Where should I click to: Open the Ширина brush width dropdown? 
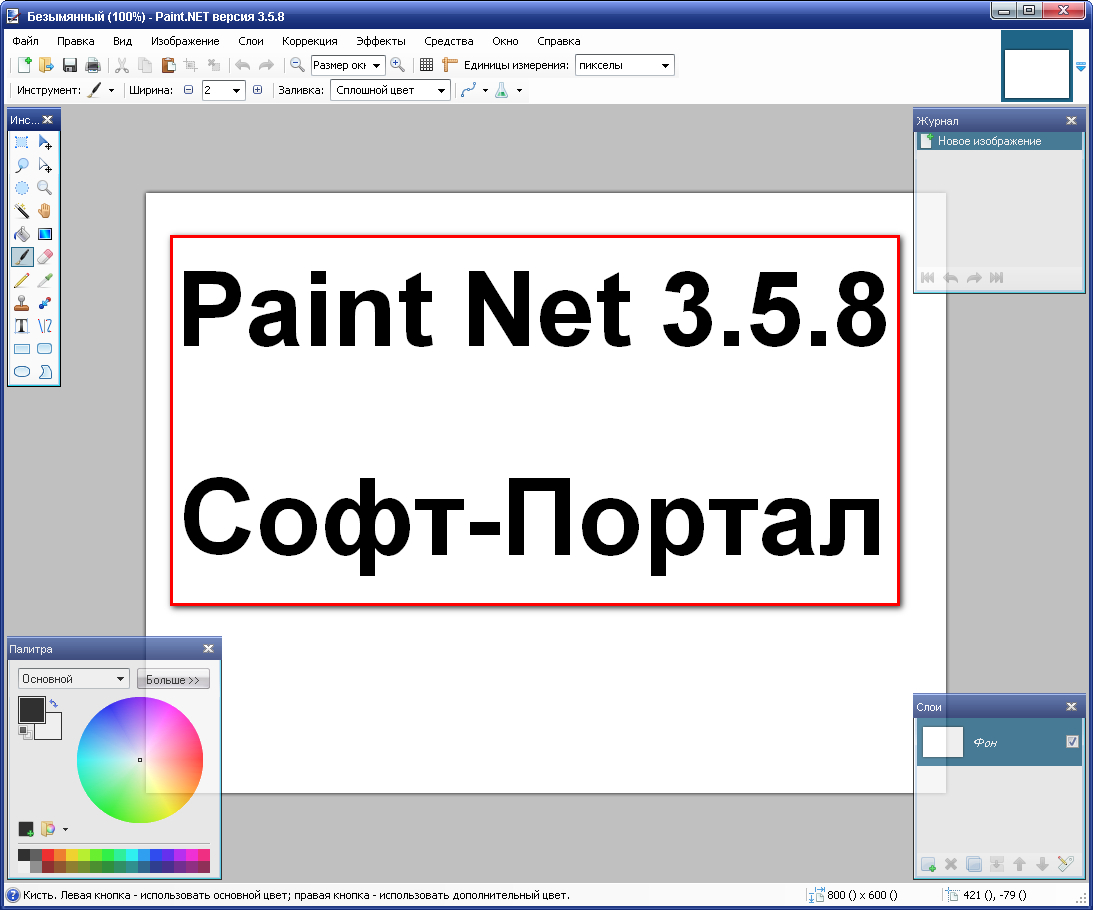[236, 90]
